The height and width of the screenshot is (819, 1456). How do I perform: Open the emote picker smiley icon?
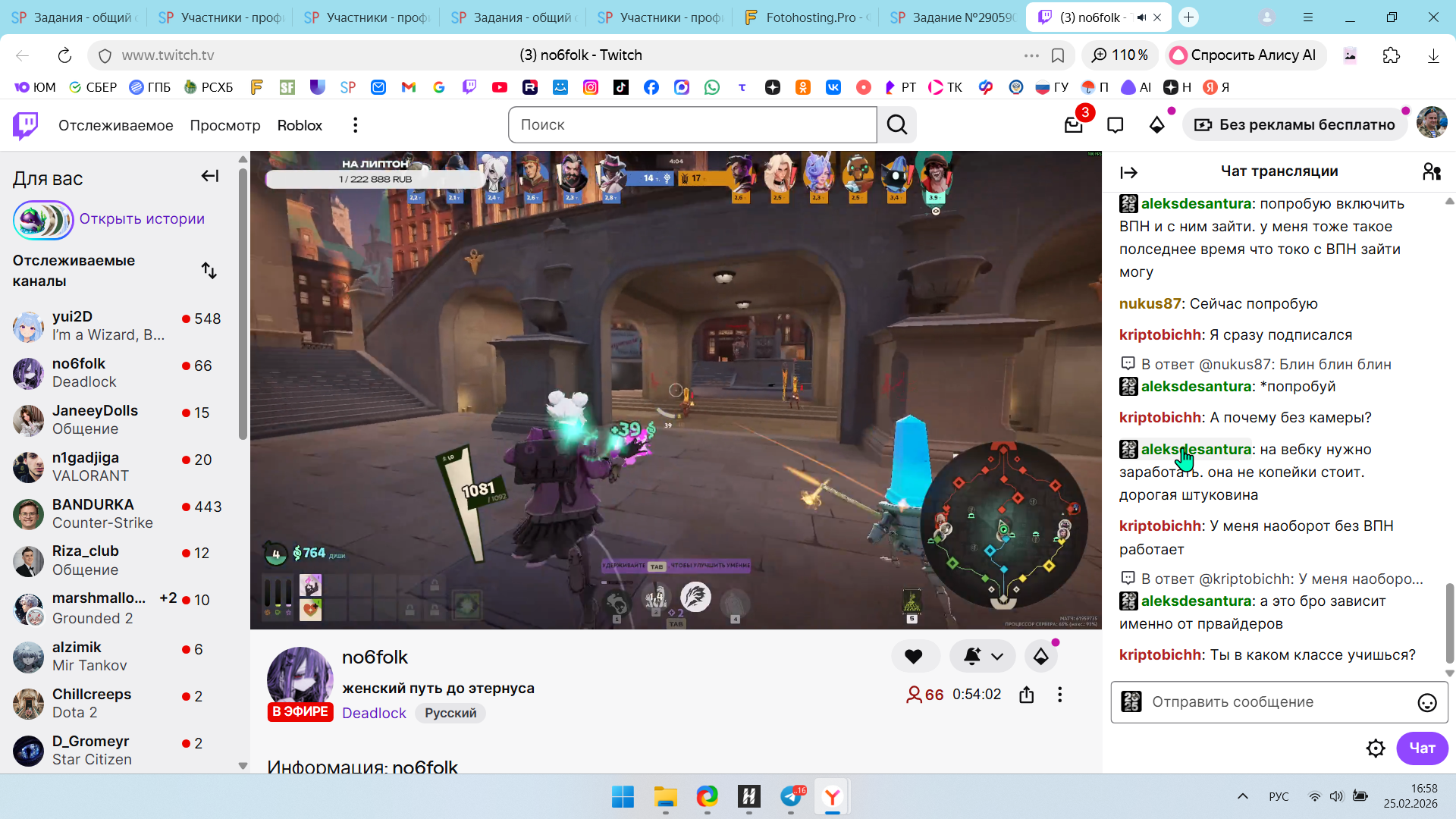point(1426,703)
